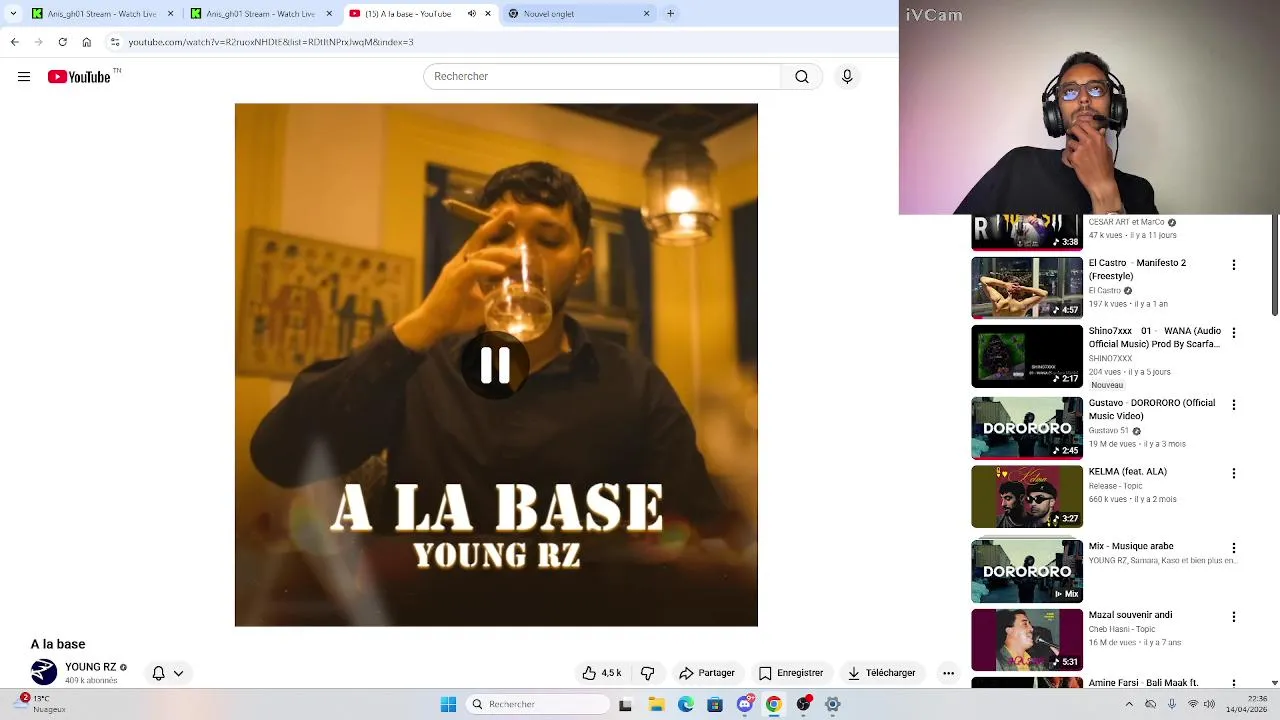Click the Chrome icon in the taskbar
The height and width of the screenshot is (720, 1280).
click(774, 704)
